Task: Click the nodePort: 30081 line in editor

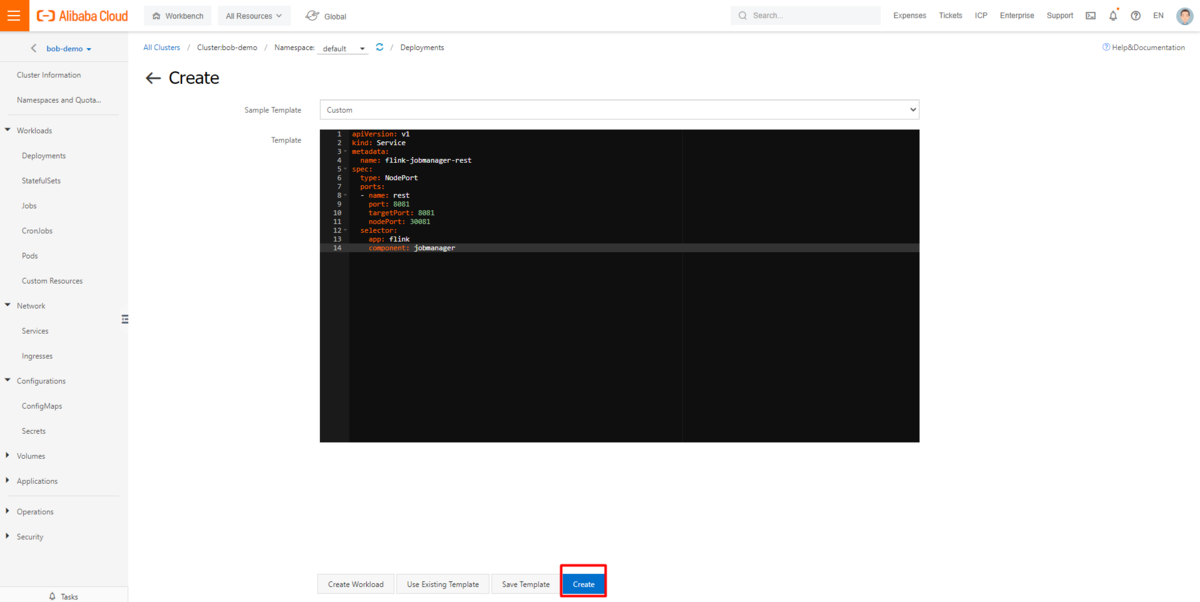Action: click(x=399, y=222)
